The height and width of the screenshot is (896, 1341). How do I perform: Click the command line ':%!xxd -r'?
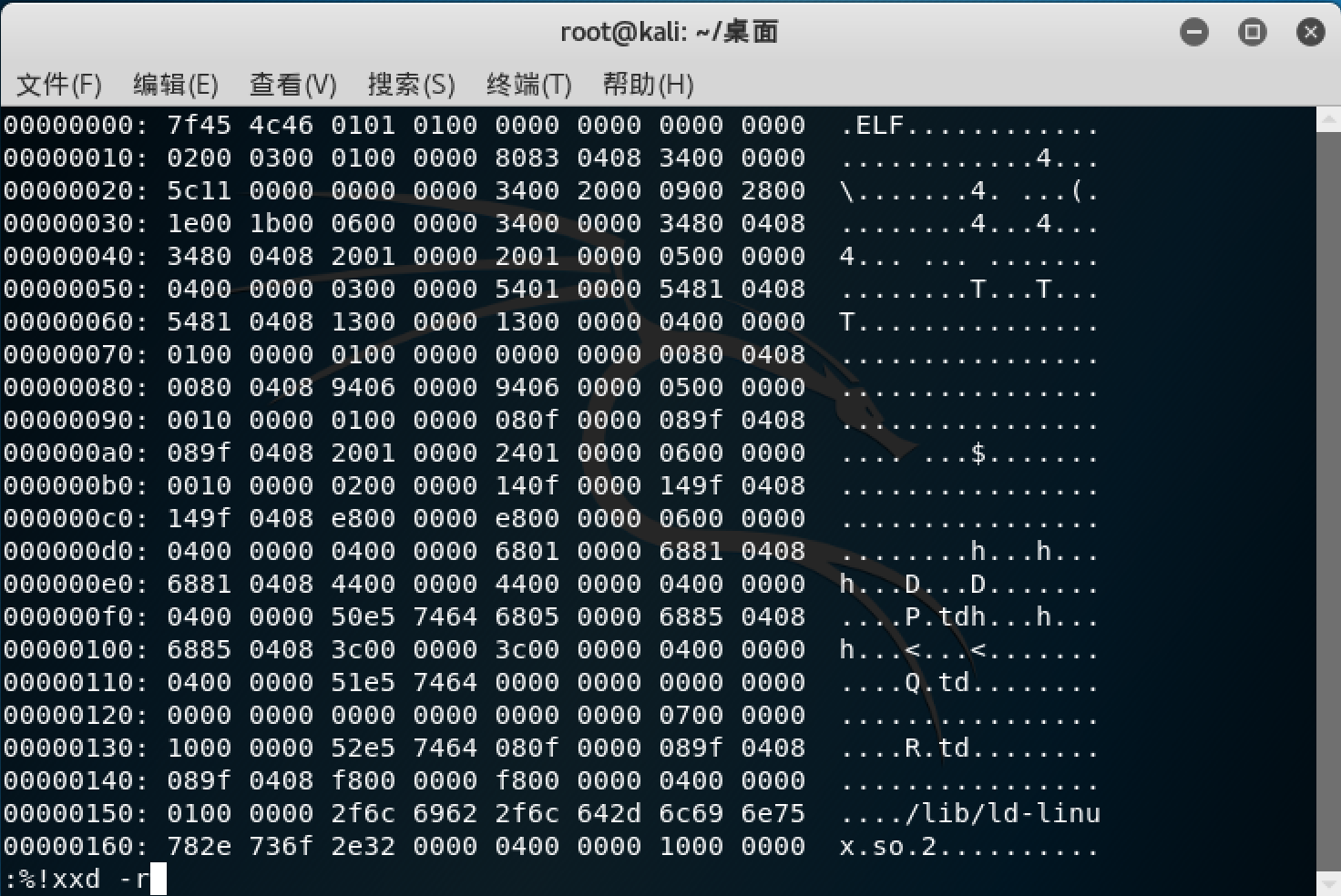click(77, 880)
